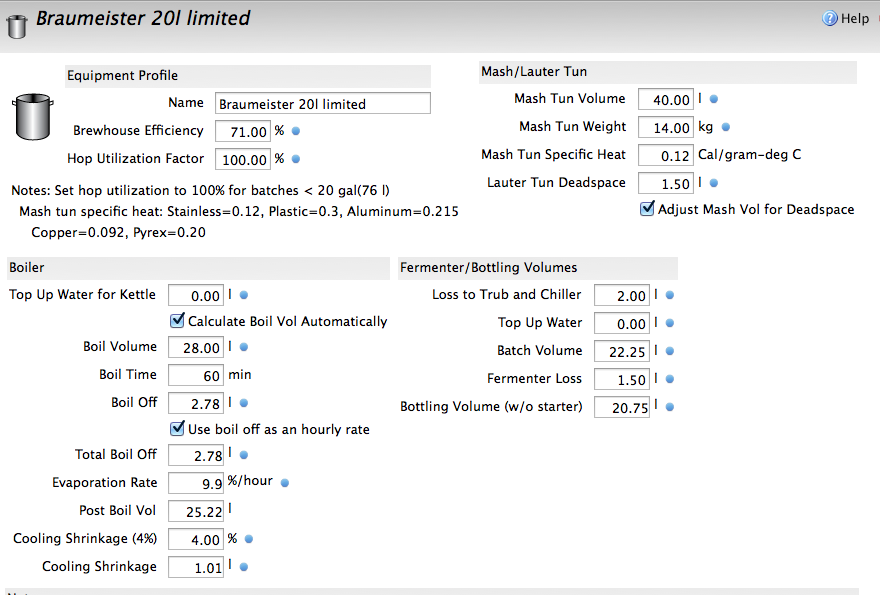The width and height of the screenshot is (880, 595).
Task: Toggle Use boil off as an hourly rate
Action: pyautogui.click(x=177, y=429)
